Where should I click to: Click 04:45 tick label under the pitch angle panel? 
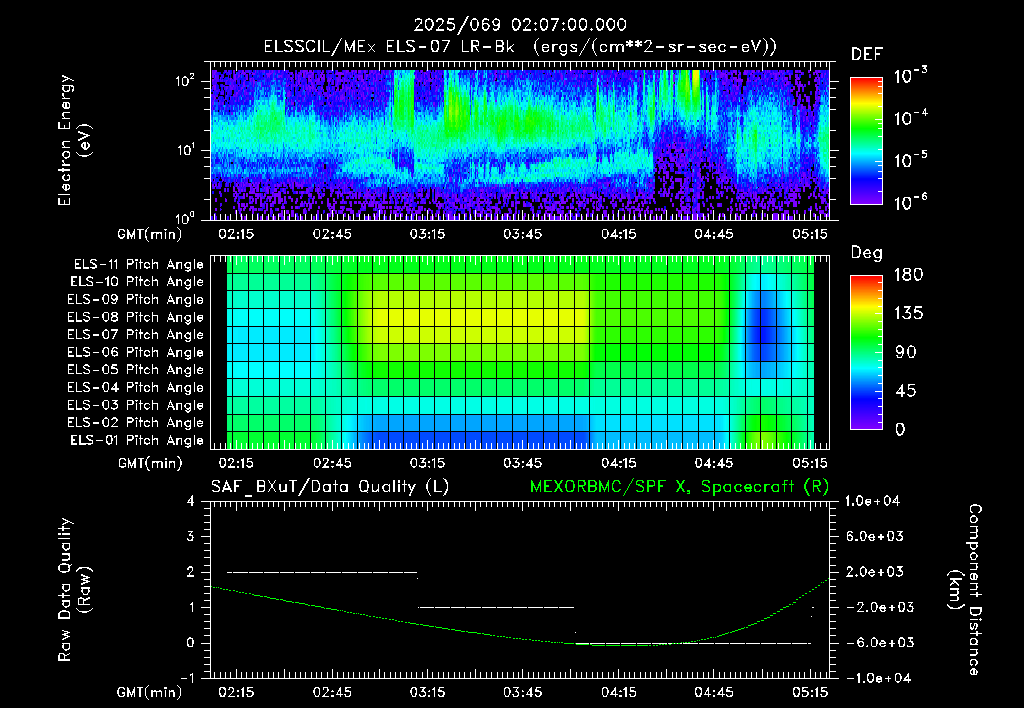[714, 463]
